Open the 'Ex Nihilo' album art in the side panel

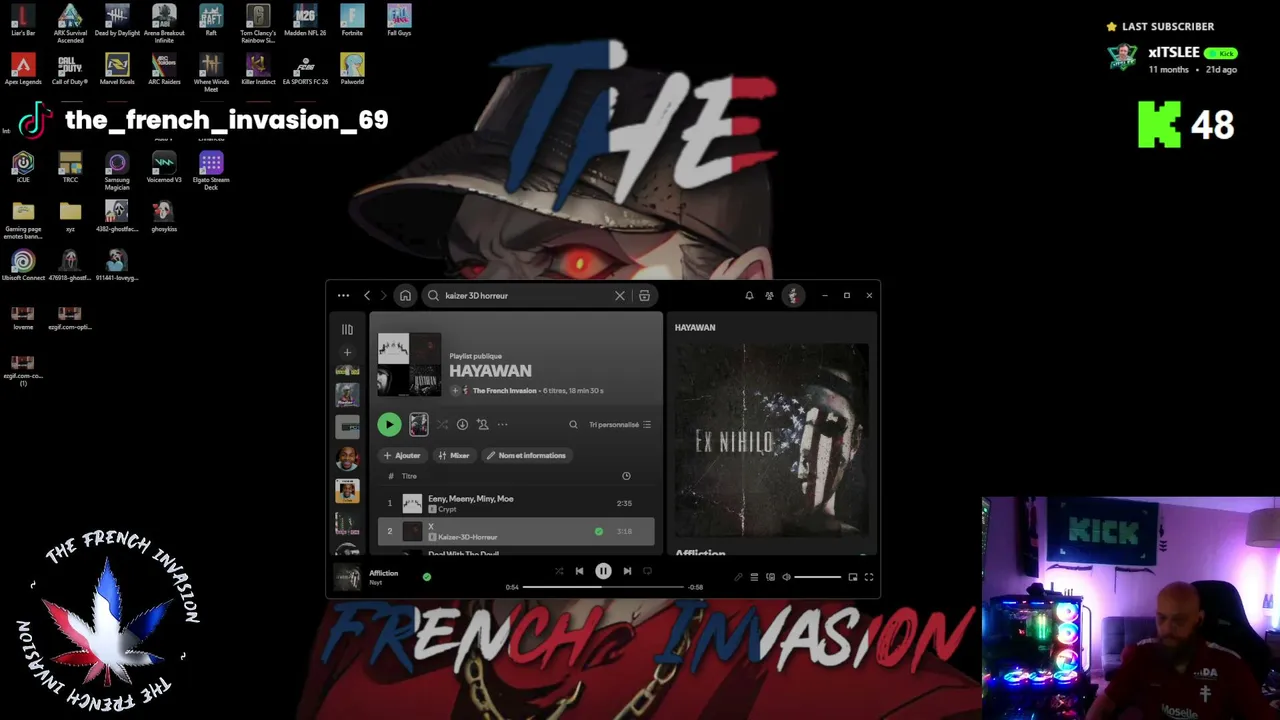pos(771,441)
